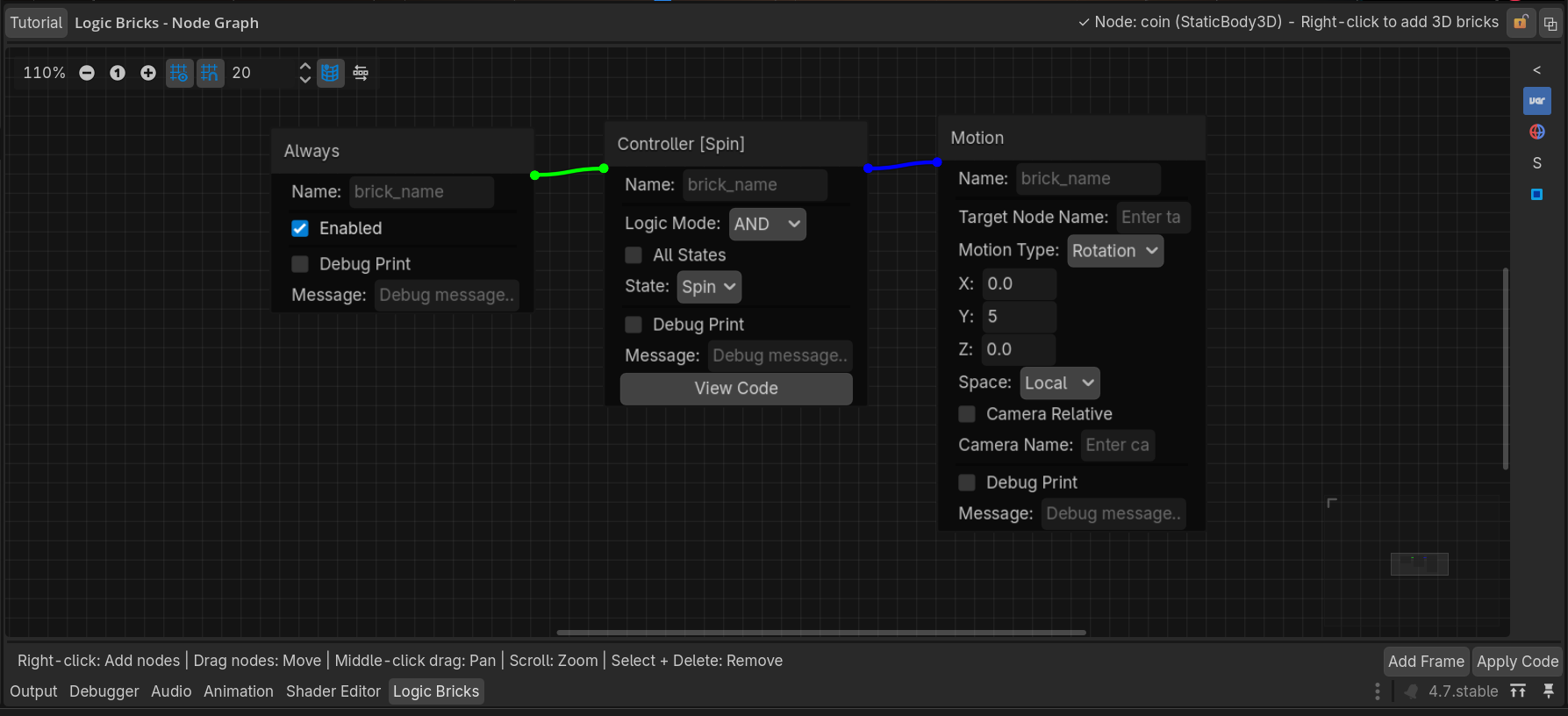Viewport: 1568px width, 716px height.
Task: Click Motion Y value field
Action: coord(1019,317)
